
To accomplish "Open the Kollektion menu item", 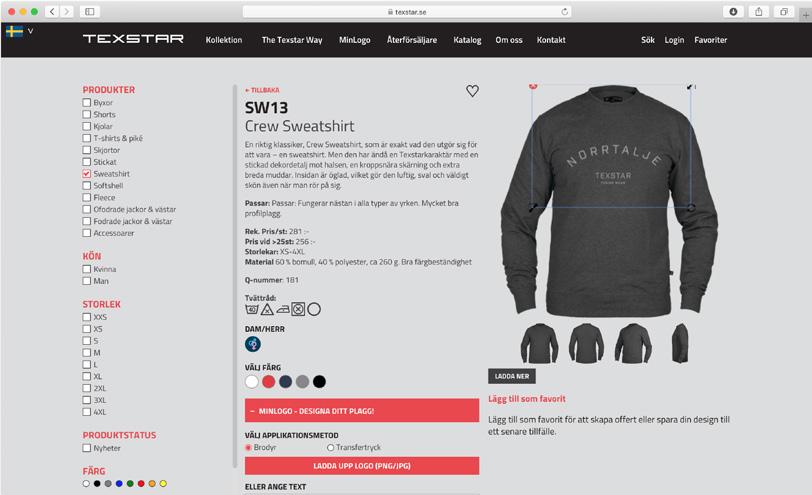I will point(224,40).
